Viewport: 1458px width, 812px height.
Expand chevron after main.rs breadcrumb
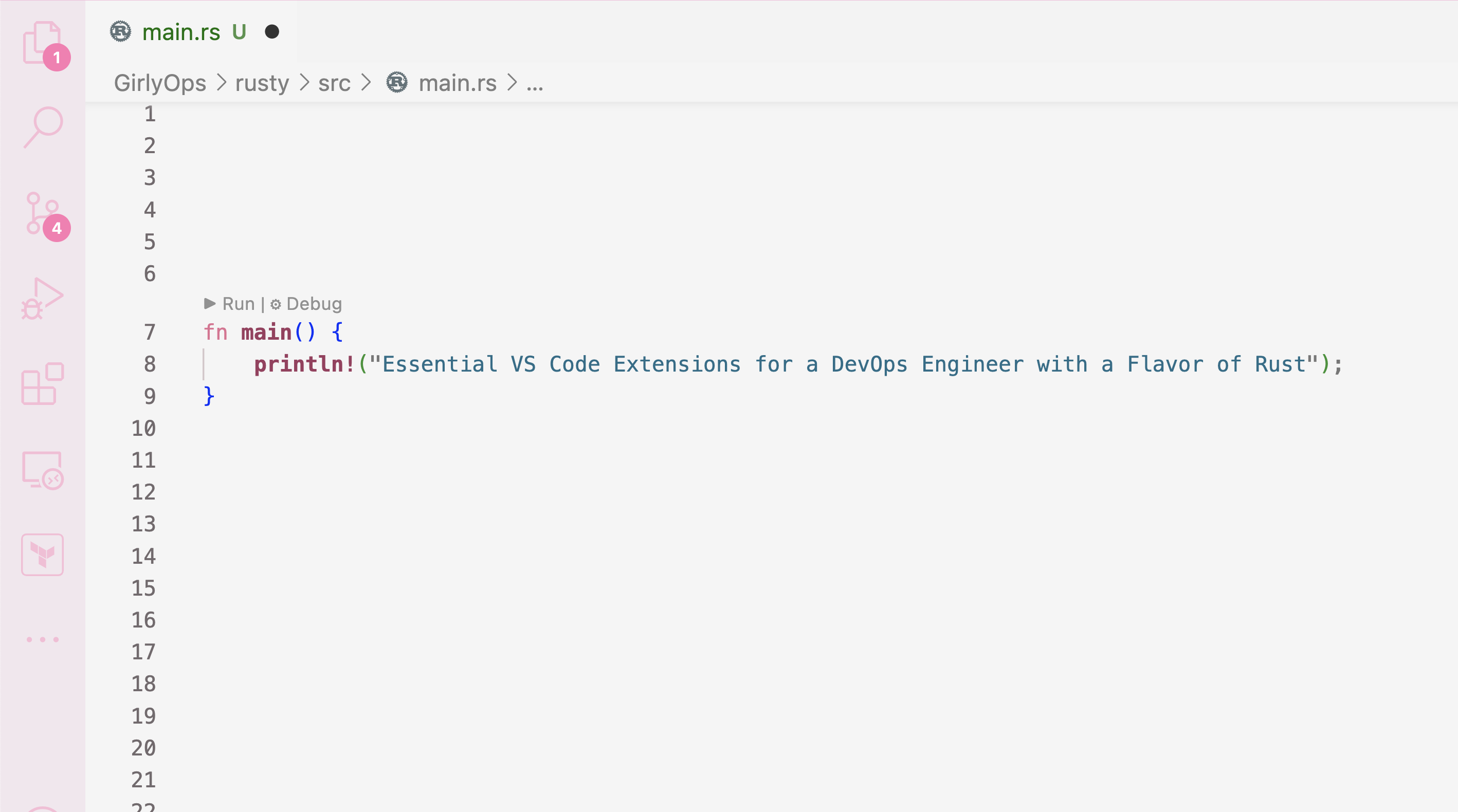coord(512,83)
